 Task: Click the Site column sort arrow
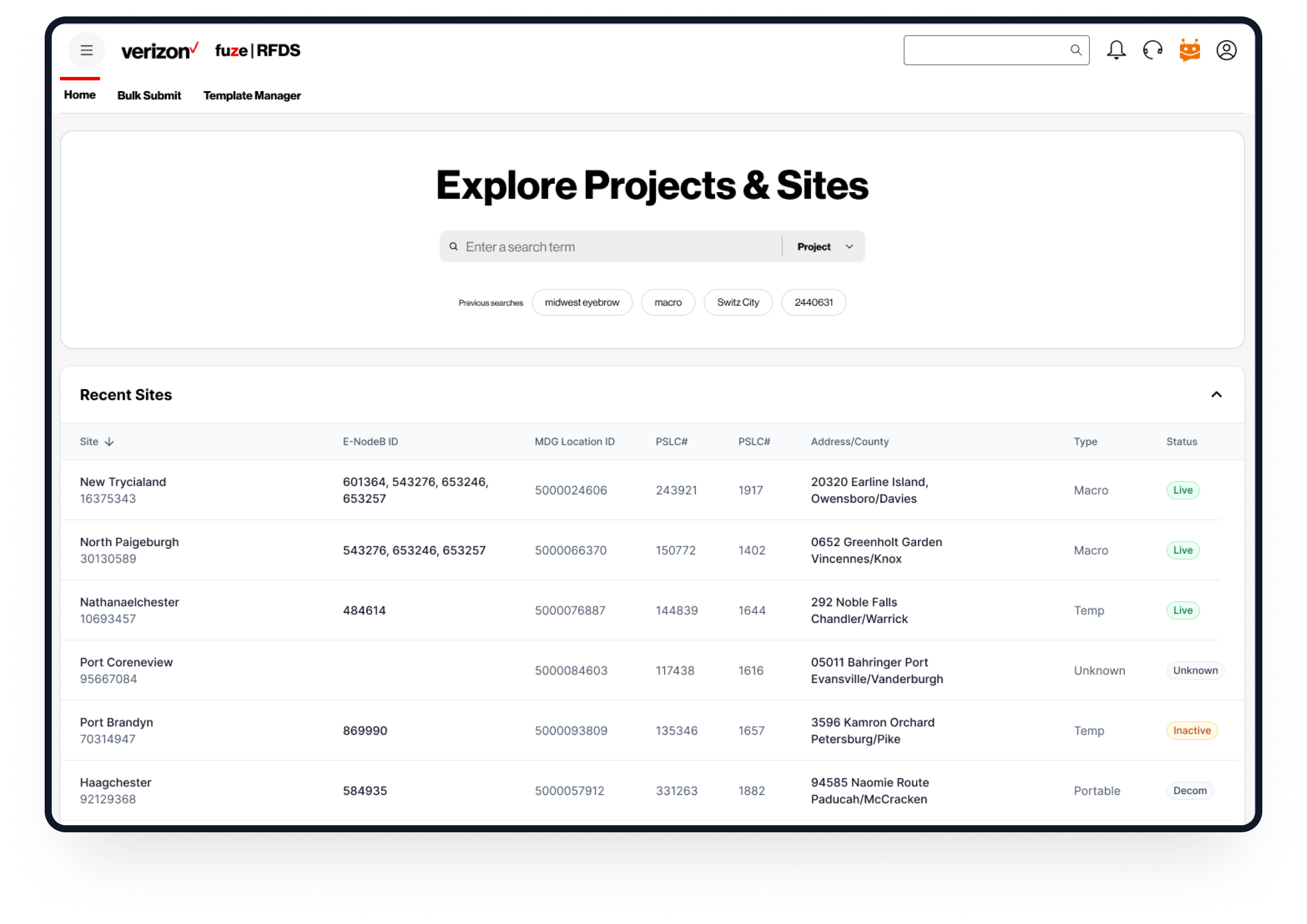tap(109, 442)
